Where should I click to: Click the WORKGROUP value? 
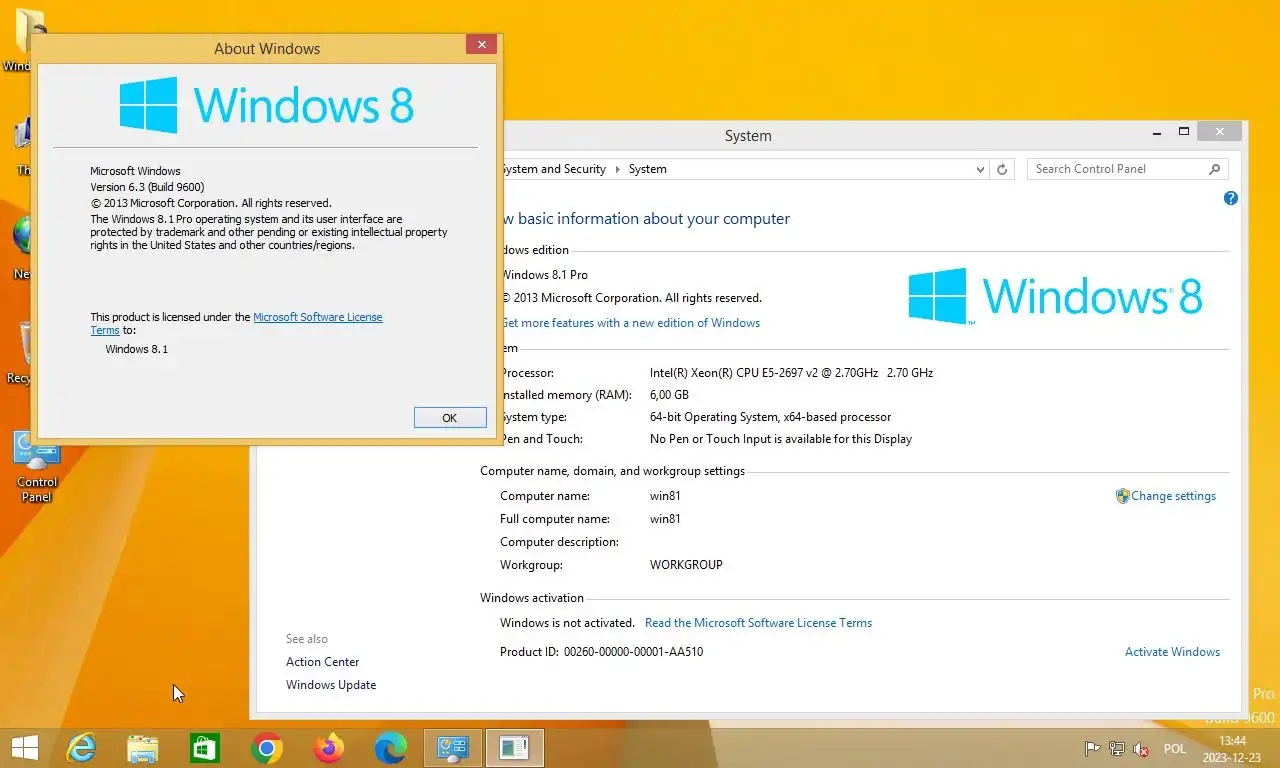point(686,565)
